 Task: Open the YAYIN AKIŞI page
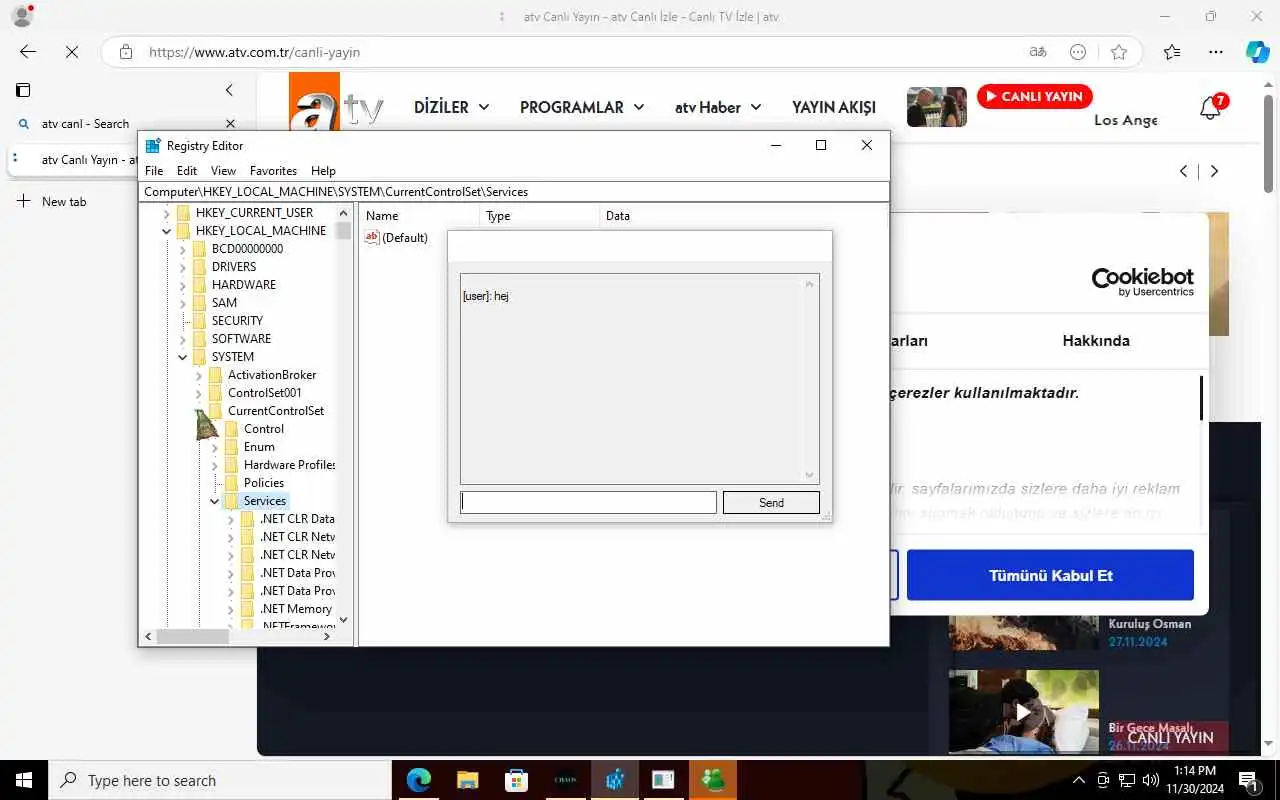834,107
